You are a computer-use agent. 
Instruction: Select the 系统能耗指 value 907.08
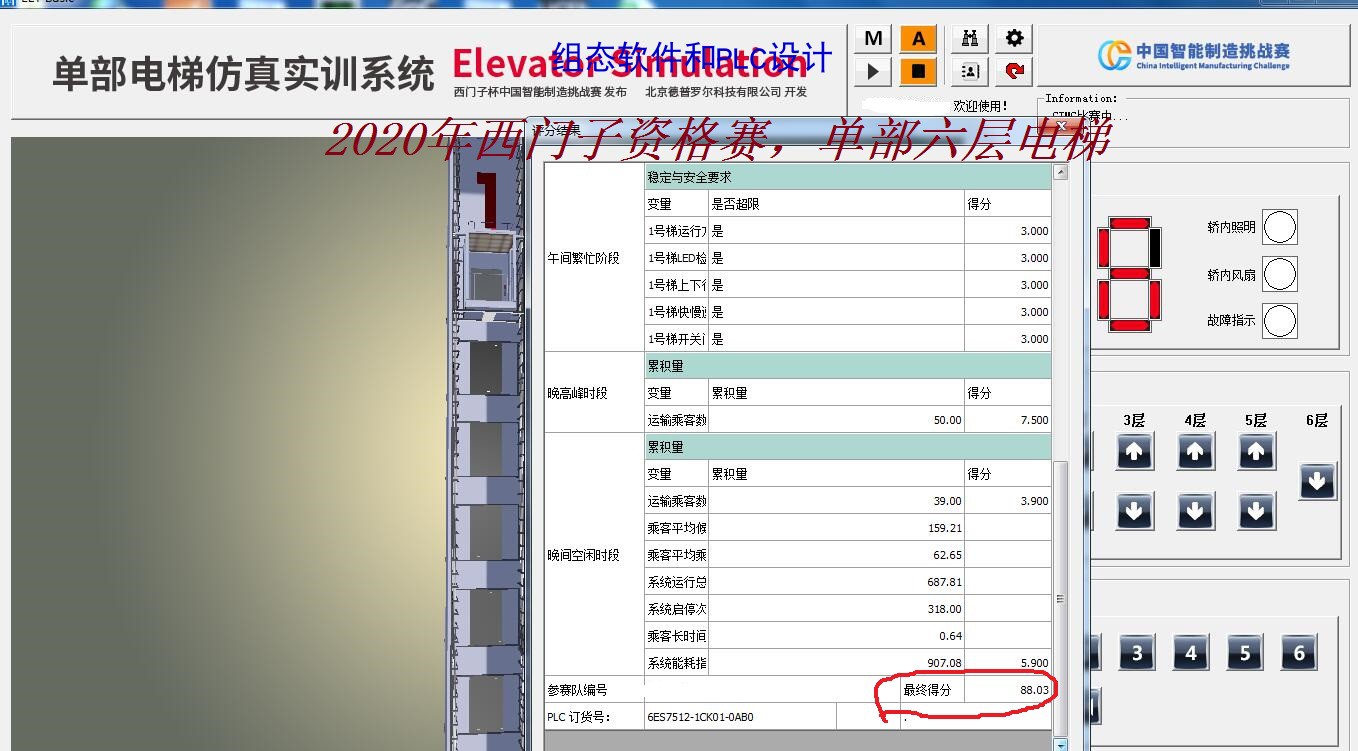click(836, 663)
